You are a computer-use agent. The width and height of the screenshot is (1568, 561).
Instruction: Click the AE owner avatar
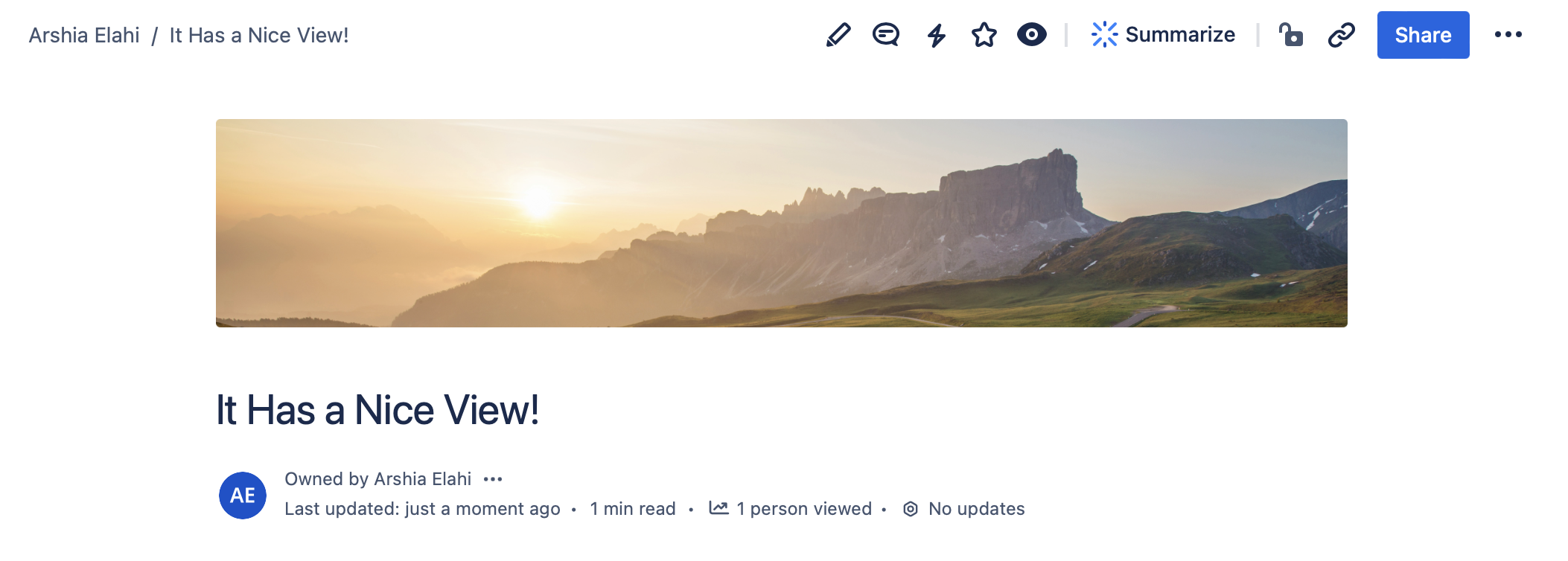click(243, 496)
